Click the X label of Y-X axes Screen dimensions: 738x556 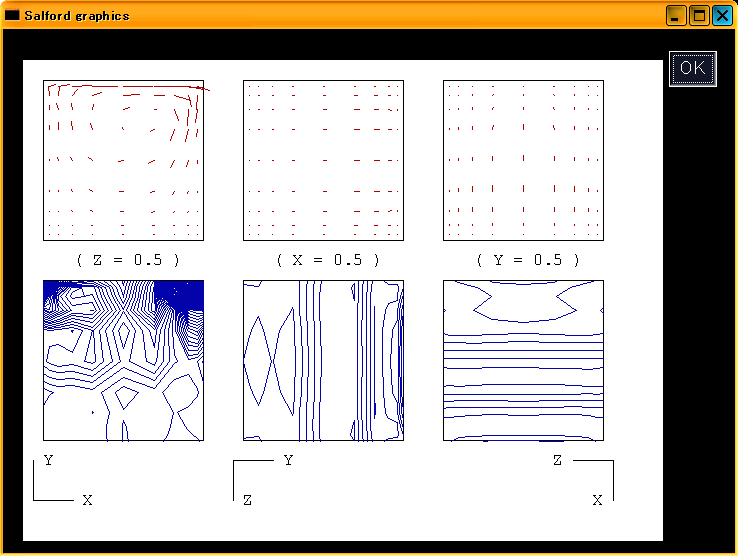(88, 500)
